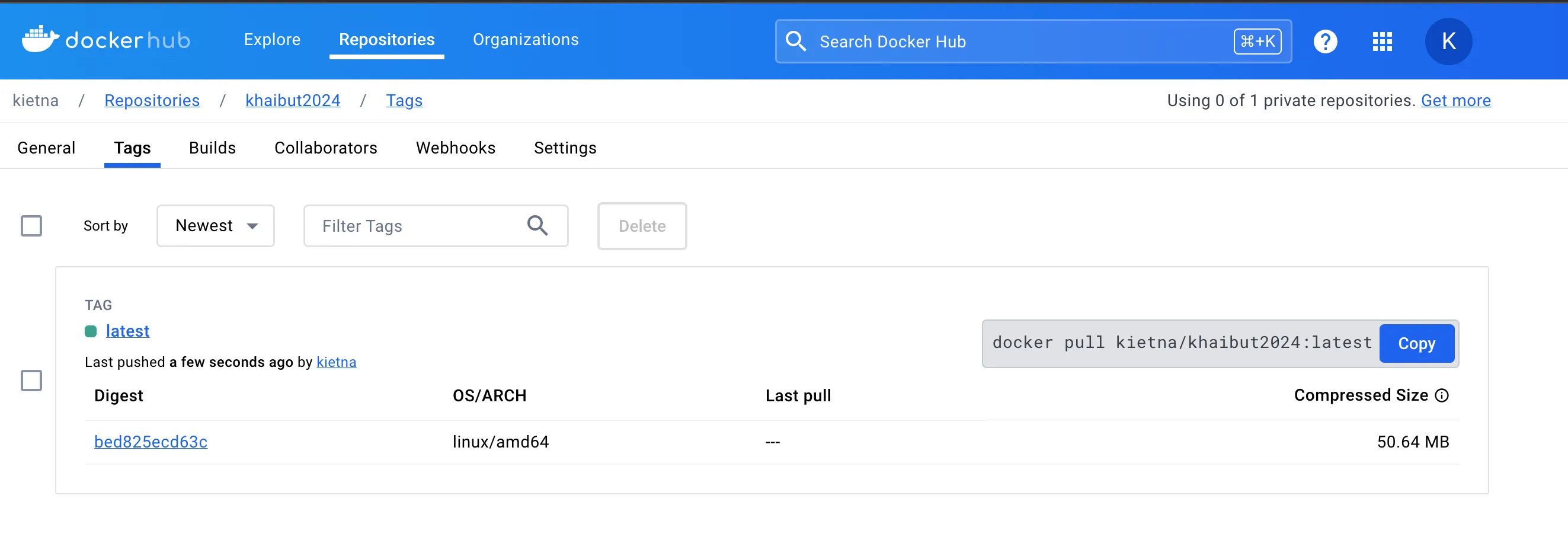Click the linux/amd64 cell
Screen dimensions: 1568x556
pyautogui.click(x=500, y=442)
